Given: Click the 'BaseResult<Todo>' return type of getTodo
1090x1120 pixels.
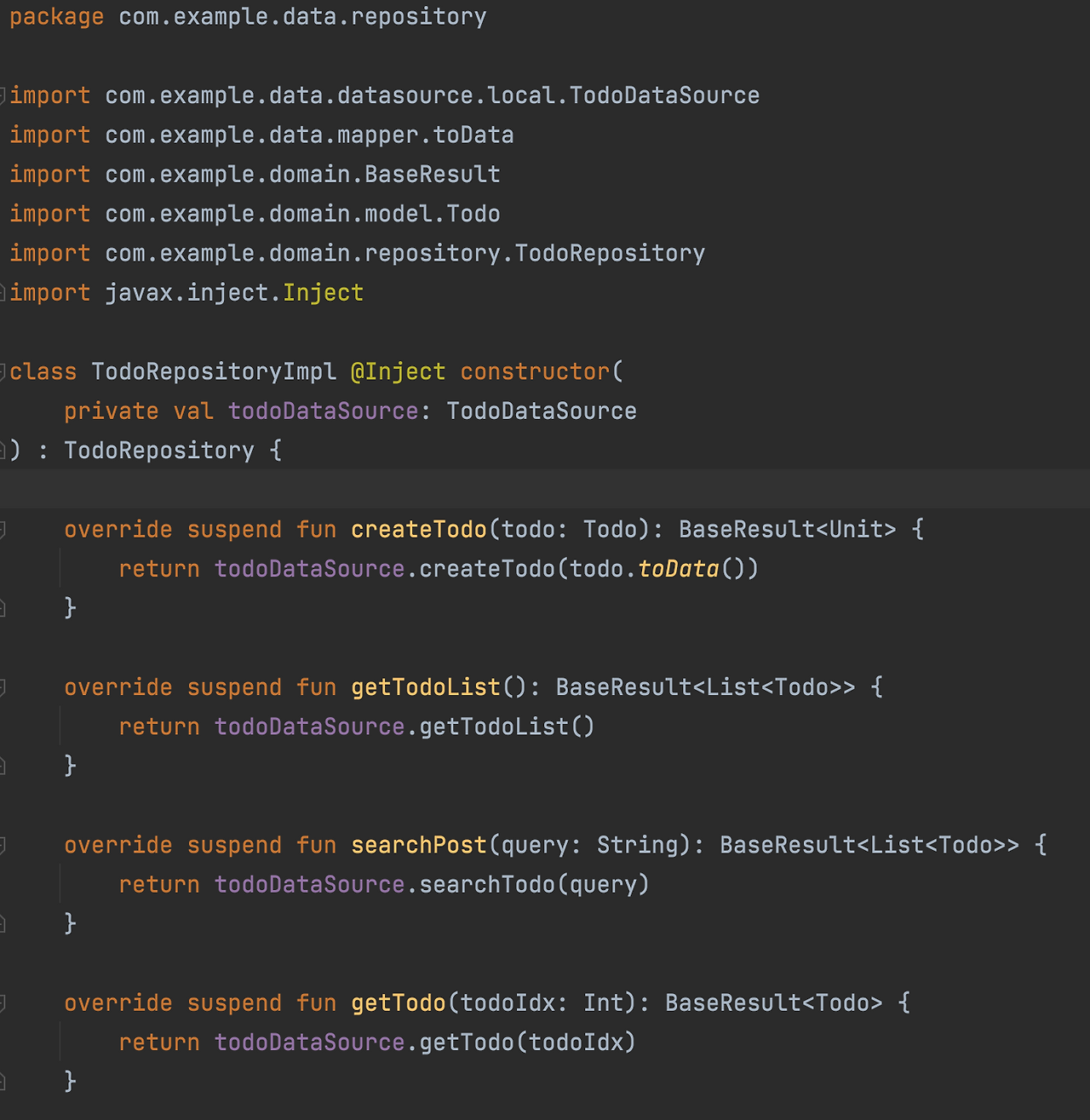Looking at the screenshot, I should [774, 1002].
